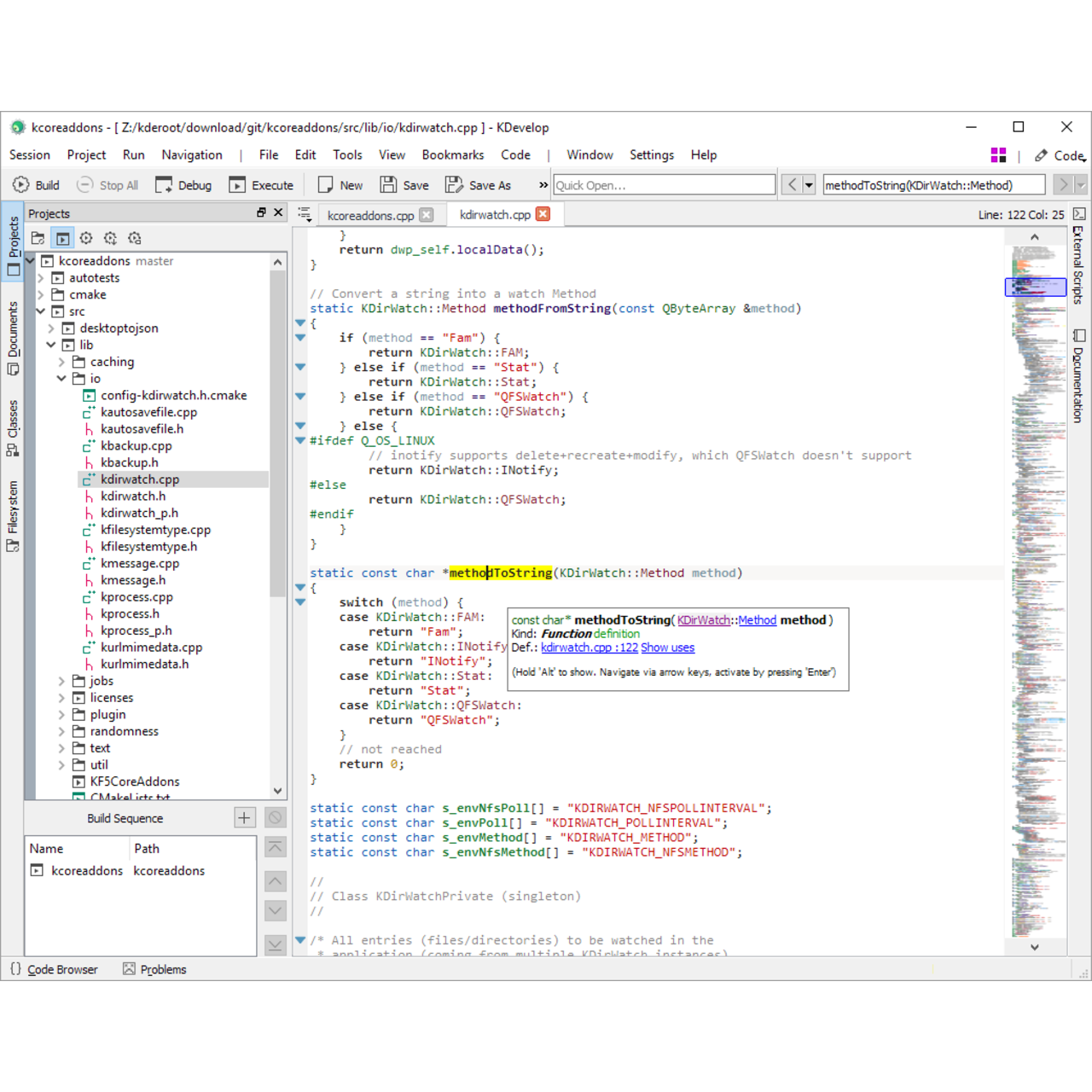The width and height of the screenshot is (1092, 1092).
Task: Open the Navigation menu
Action: click(191, 154)
